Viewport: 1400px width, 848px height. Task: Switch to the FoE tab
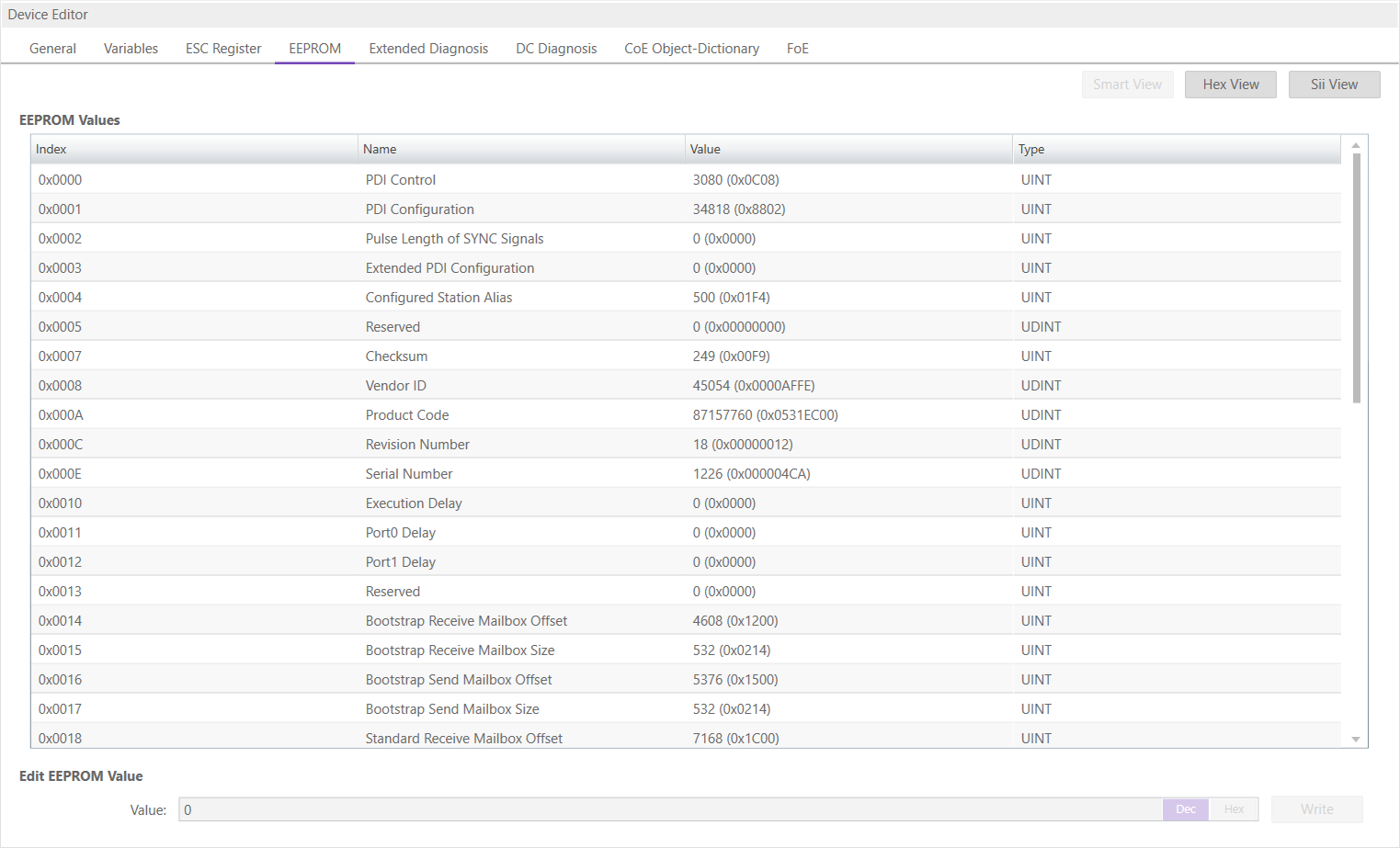coord(797,49)
